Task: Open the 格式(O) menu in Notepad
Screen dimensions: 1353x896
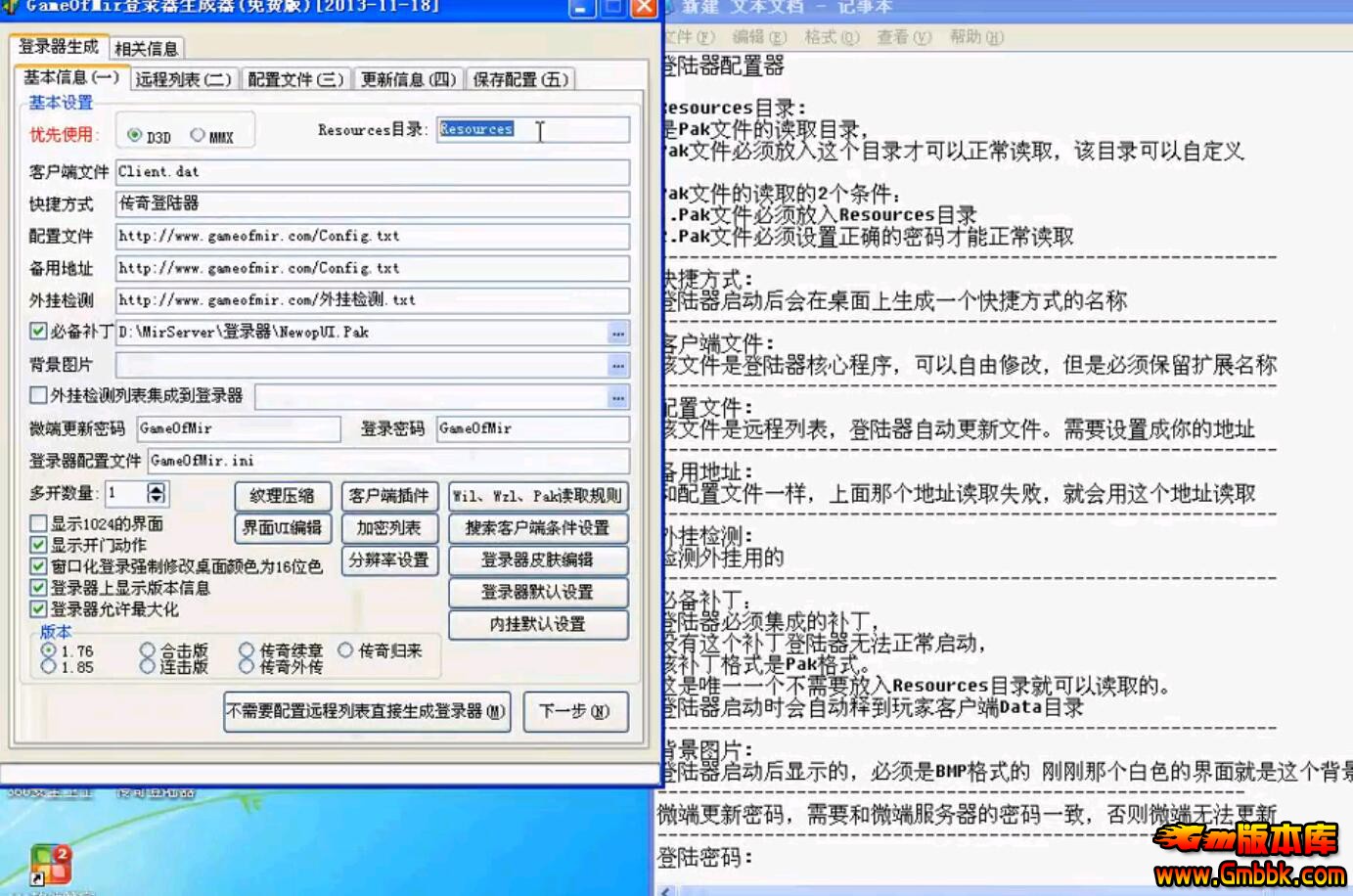Action: click(831, 37)
